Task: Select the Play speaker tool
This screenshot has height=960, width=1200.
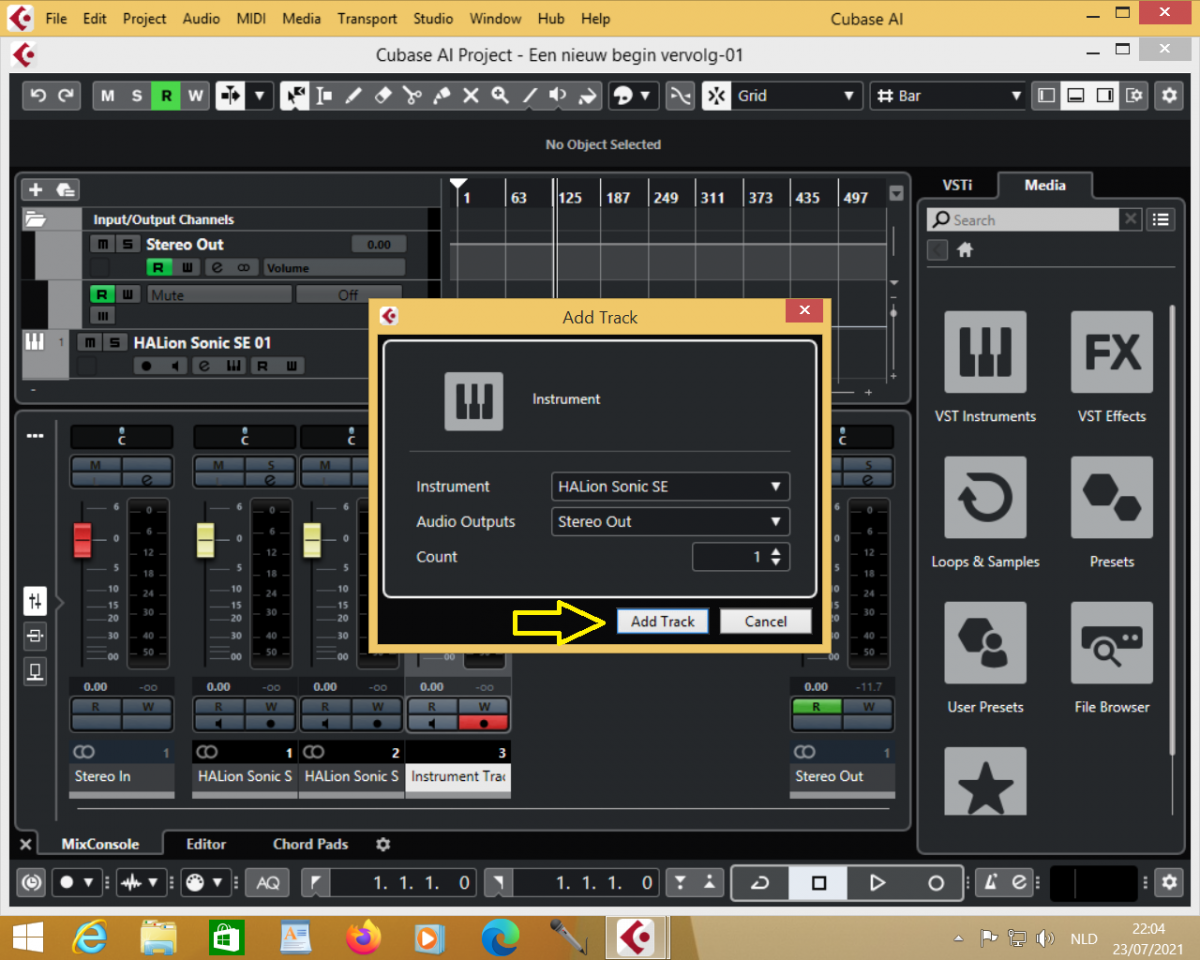Action: pyautogui.click(x=559, y=96)
